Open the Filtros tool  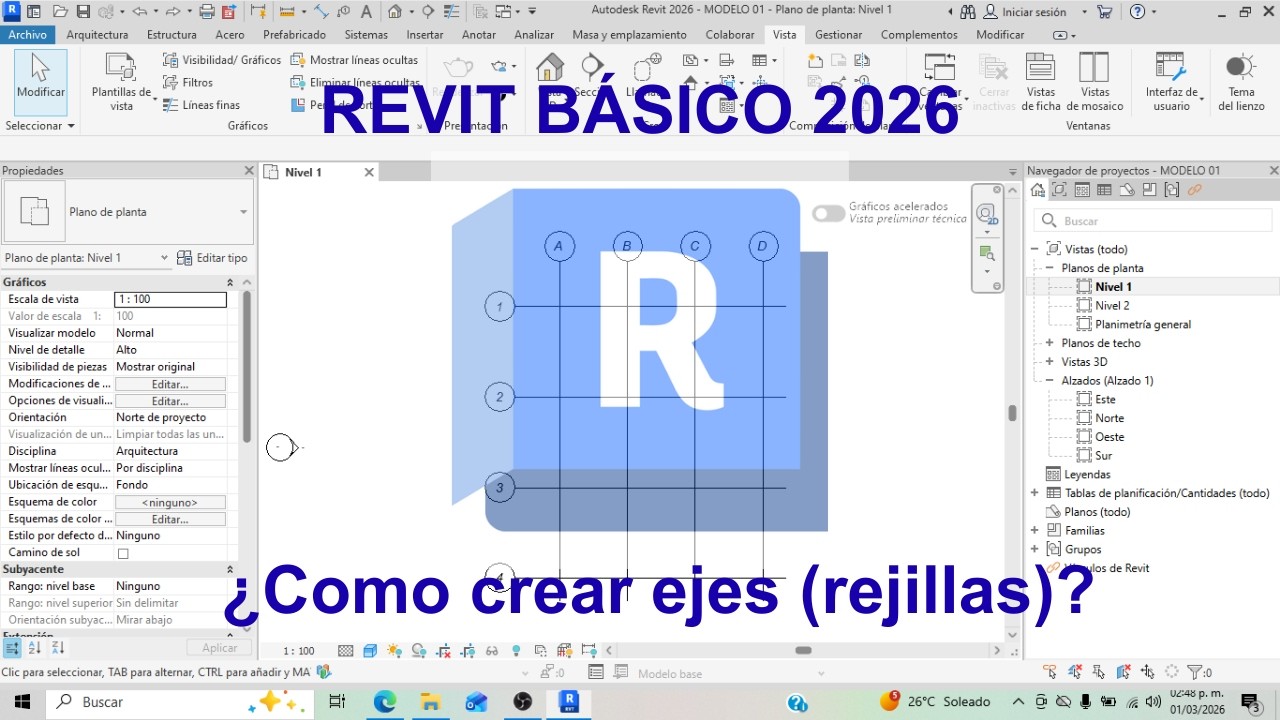(x=188, y=82)
